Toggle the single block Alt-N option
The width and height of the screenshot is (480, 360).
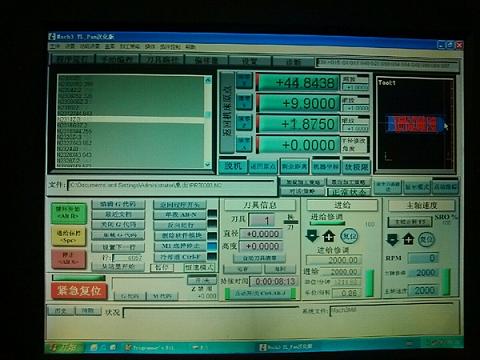tap(180, 215)
